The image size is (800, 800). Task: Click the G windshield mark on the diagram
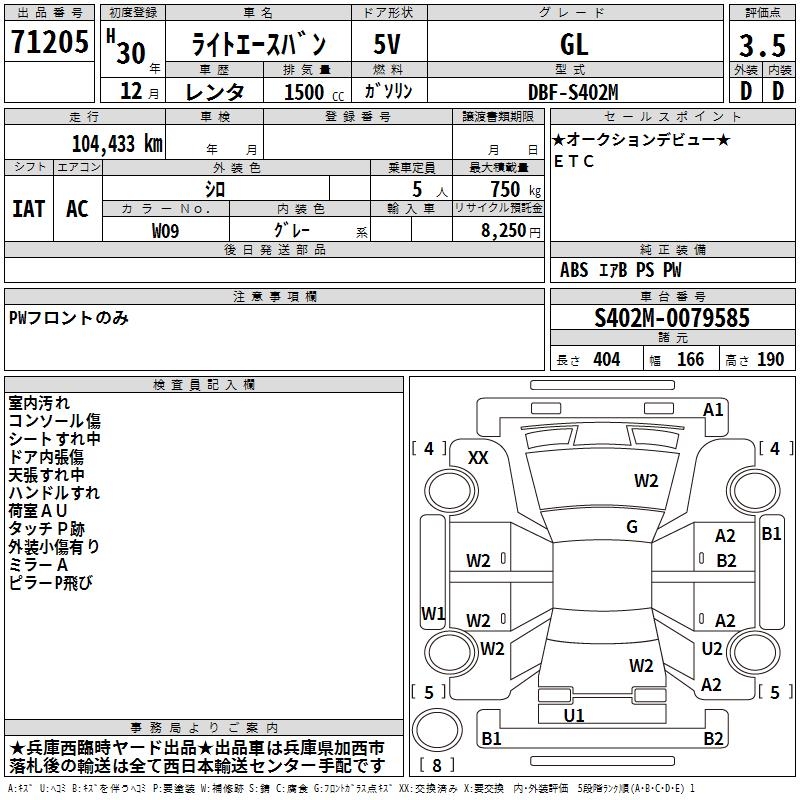click(632, 527)
